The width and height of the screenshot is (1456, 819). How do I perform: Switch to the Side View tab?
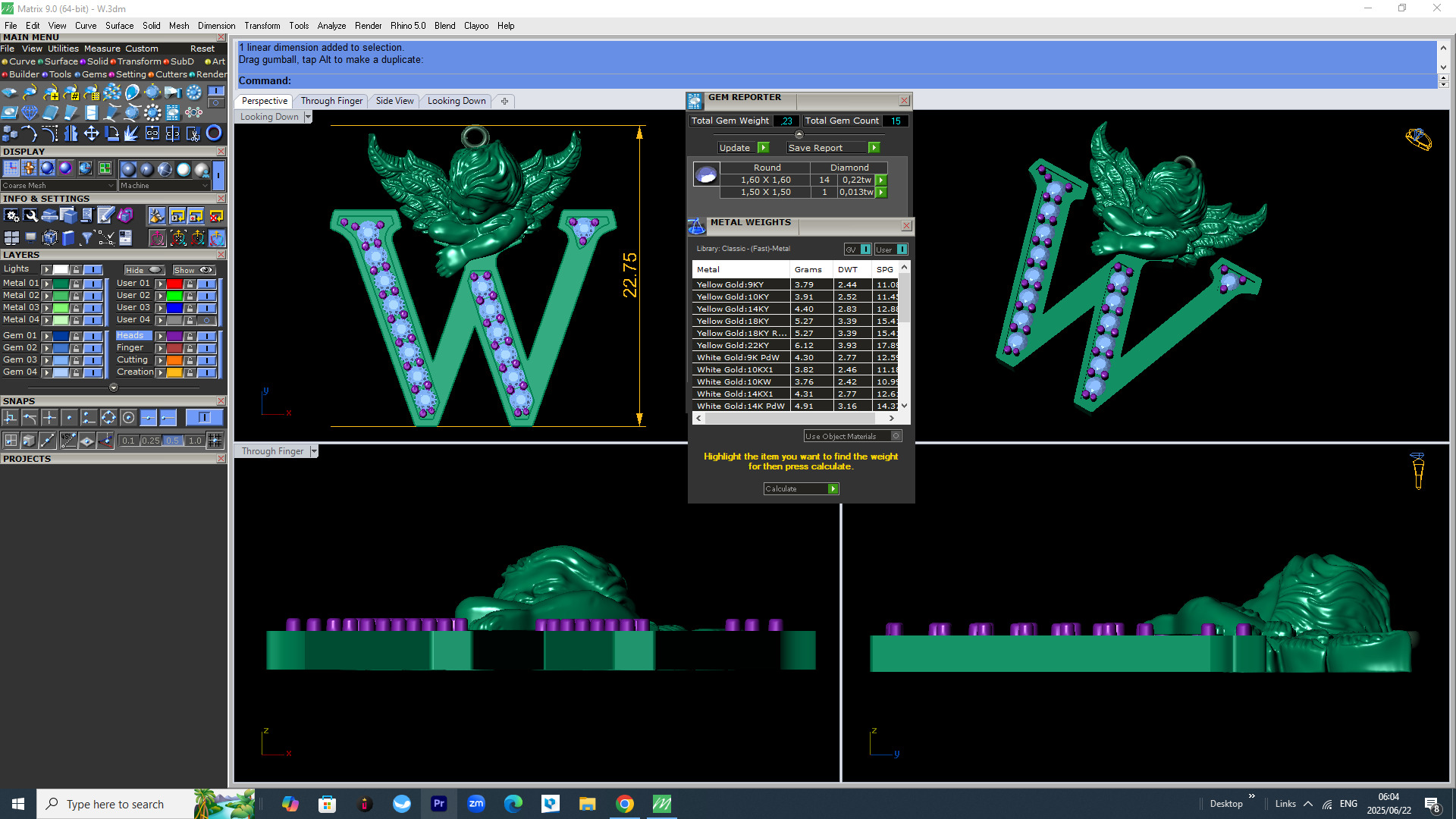394,101
